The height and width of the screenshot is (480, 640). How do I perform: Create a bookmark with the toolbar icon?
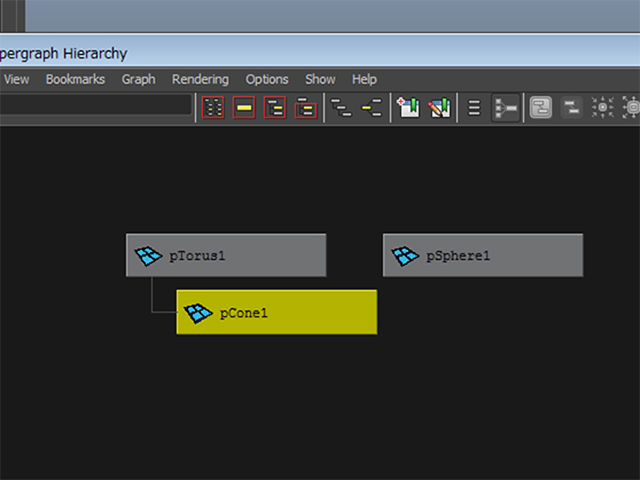(409, 108)
